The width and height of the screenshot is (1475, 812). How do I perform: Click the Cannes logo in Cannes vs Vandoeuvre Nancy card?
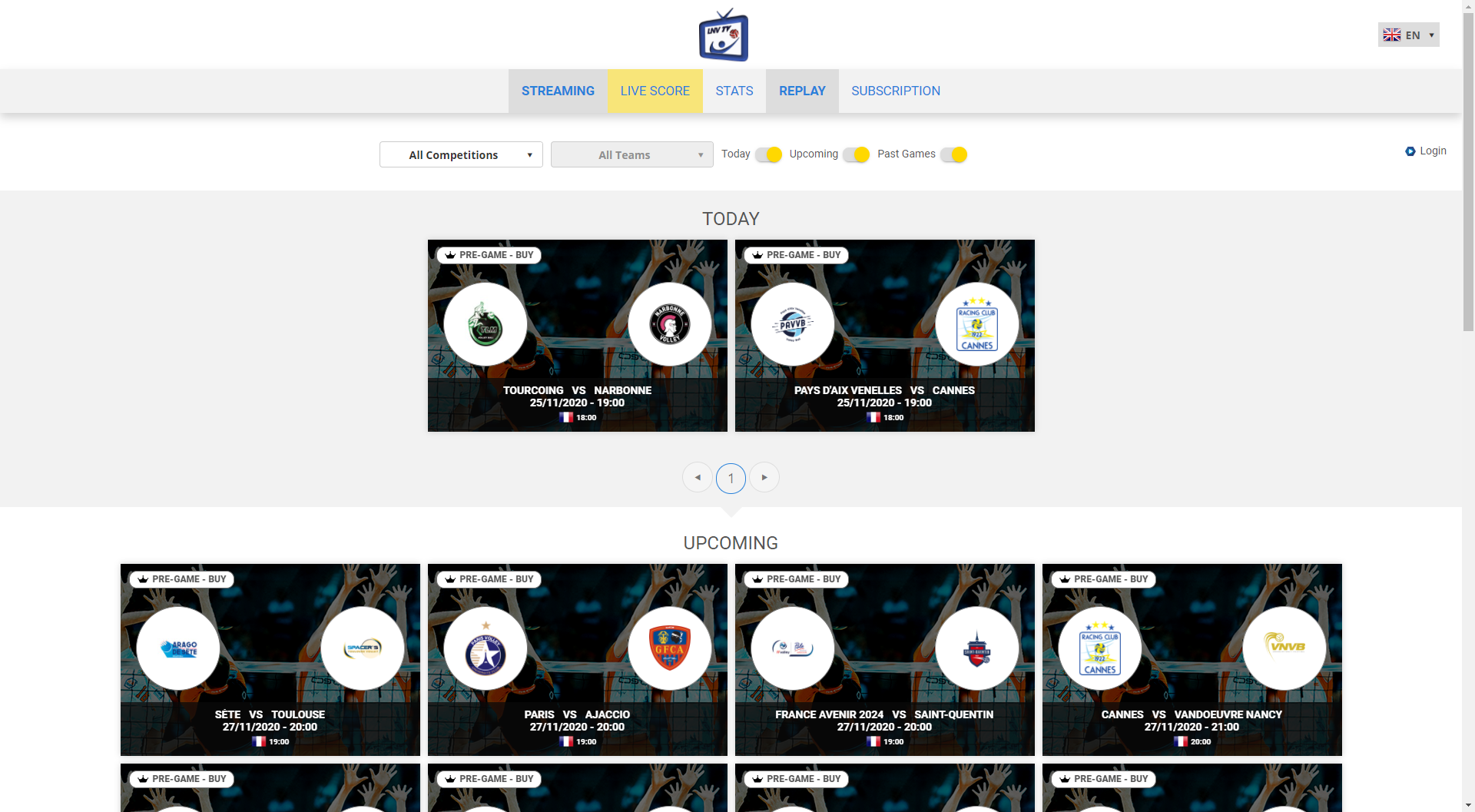[1100, 648]
